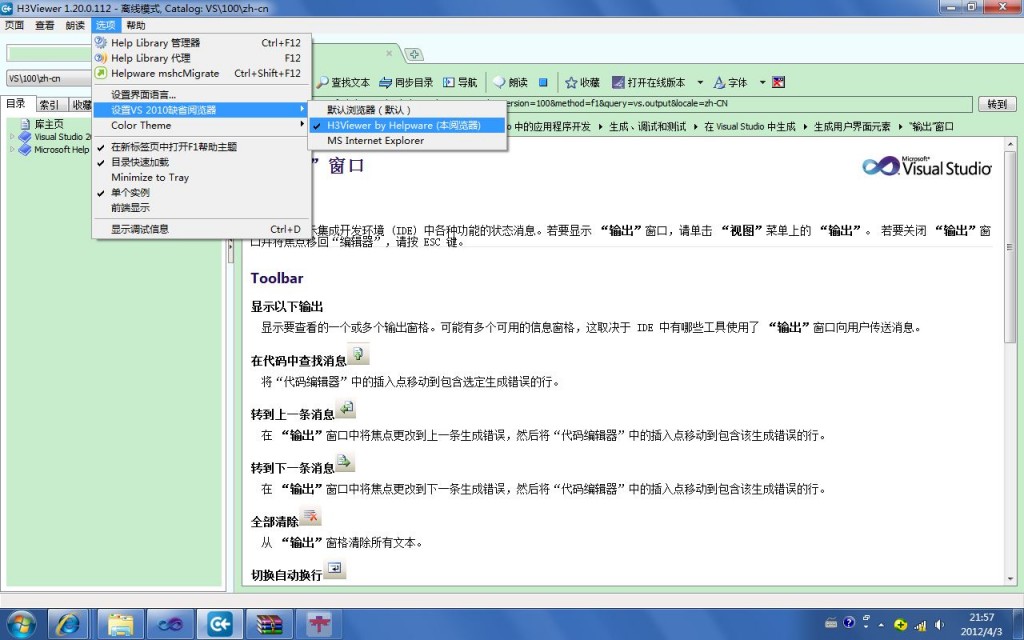
Task: Click the blue stop reading square
Action: pos(543,82)
